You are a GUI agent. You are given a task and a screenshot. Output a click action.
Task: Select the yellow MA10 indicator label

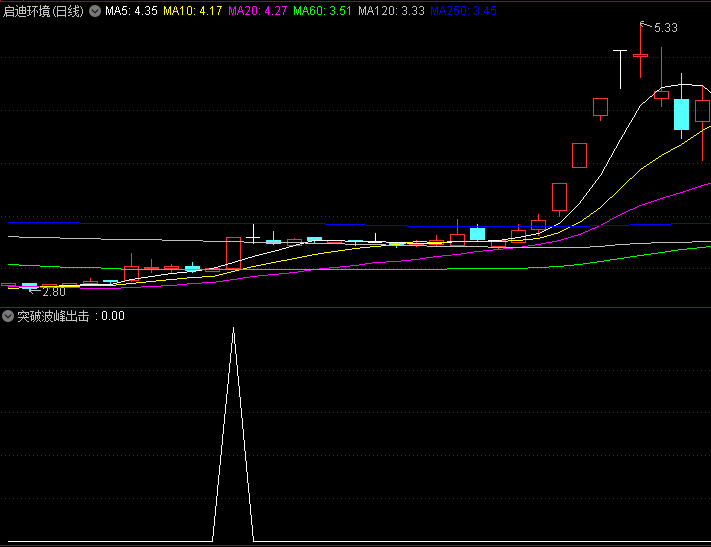coord(192,11)
